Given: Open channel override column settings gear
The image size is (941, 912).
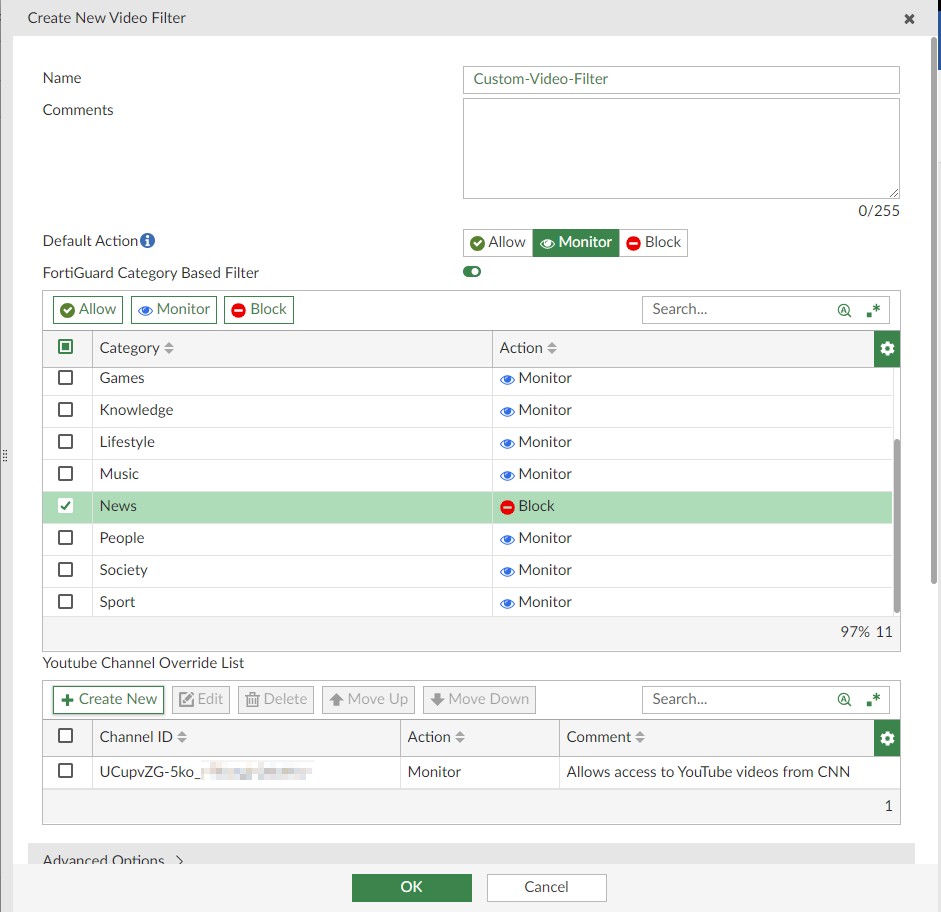Looking at the screenshot, I should coord(887,738).
